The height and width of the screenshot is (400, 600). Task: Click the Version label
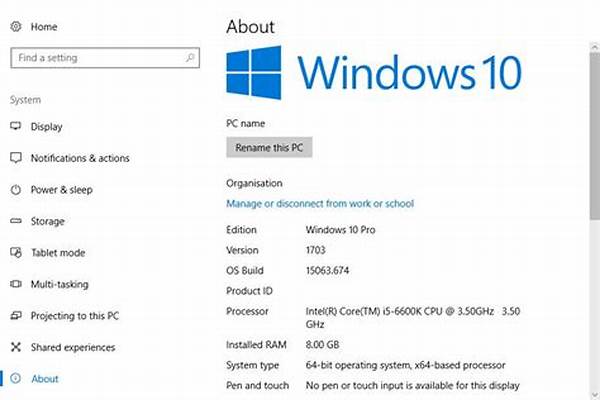[242, 250]
